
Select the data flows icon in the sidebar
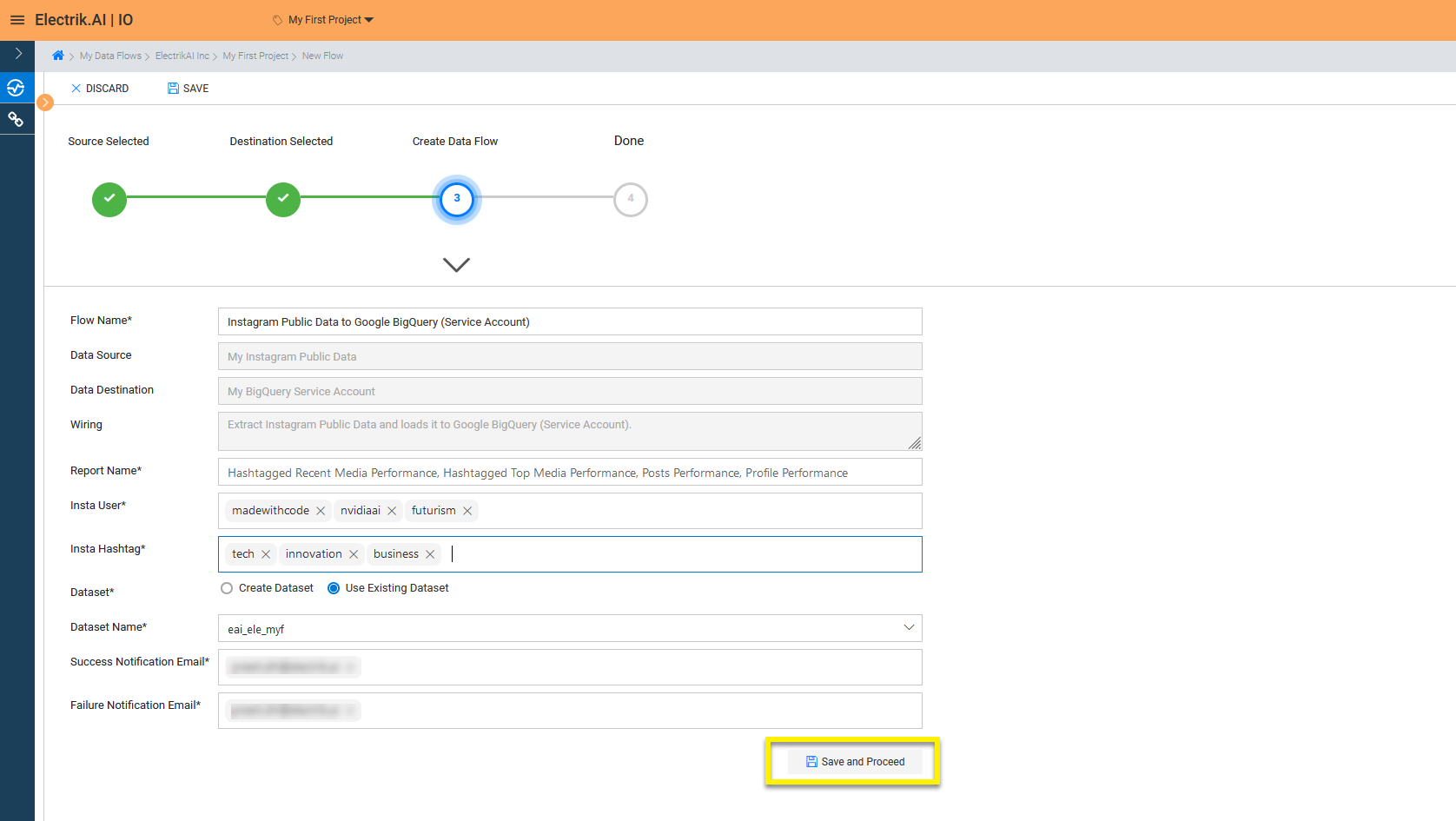(17, 87)
